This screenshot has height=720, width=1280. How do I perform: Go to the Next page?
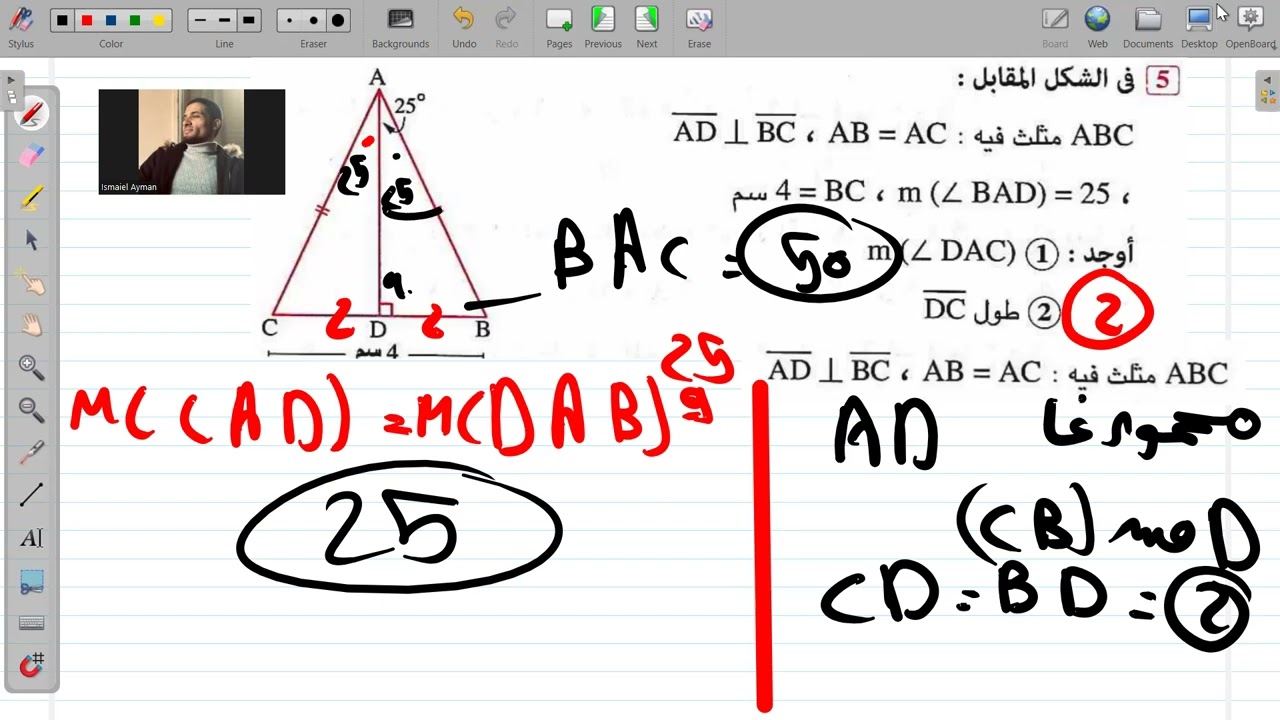pyautogui.click(x=647, y=27)
